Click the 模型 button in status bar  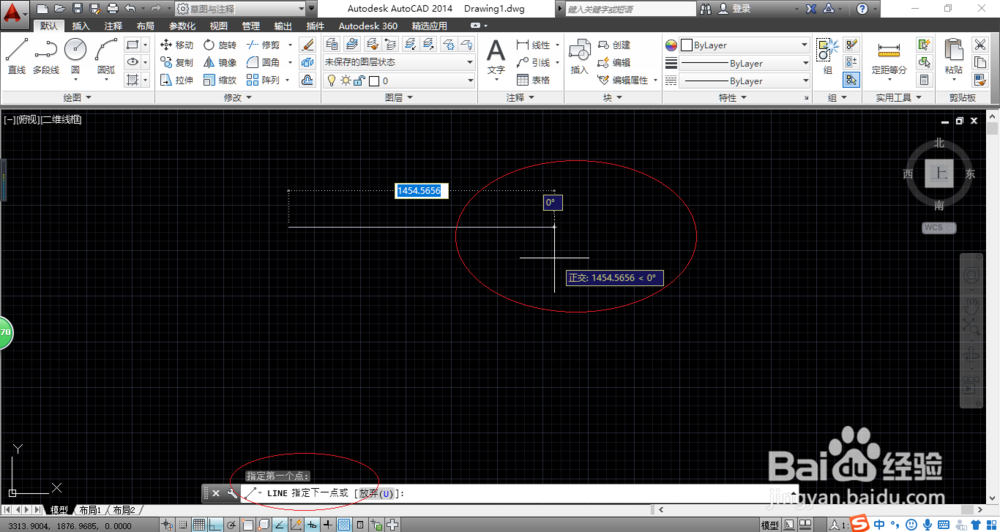[x=770, y=524]
